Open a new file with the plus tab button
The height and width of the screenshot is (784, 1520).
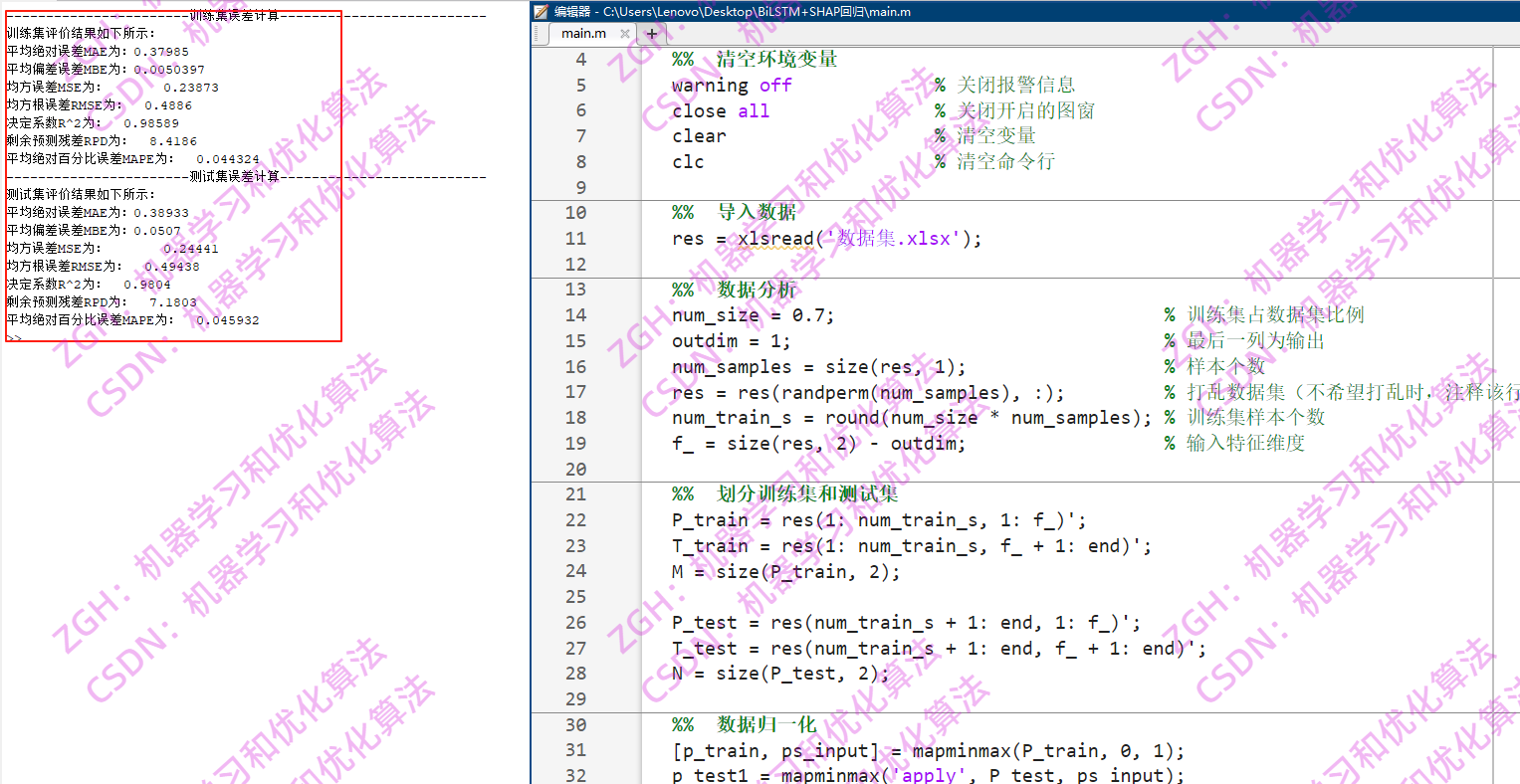(x=652, y=33)
